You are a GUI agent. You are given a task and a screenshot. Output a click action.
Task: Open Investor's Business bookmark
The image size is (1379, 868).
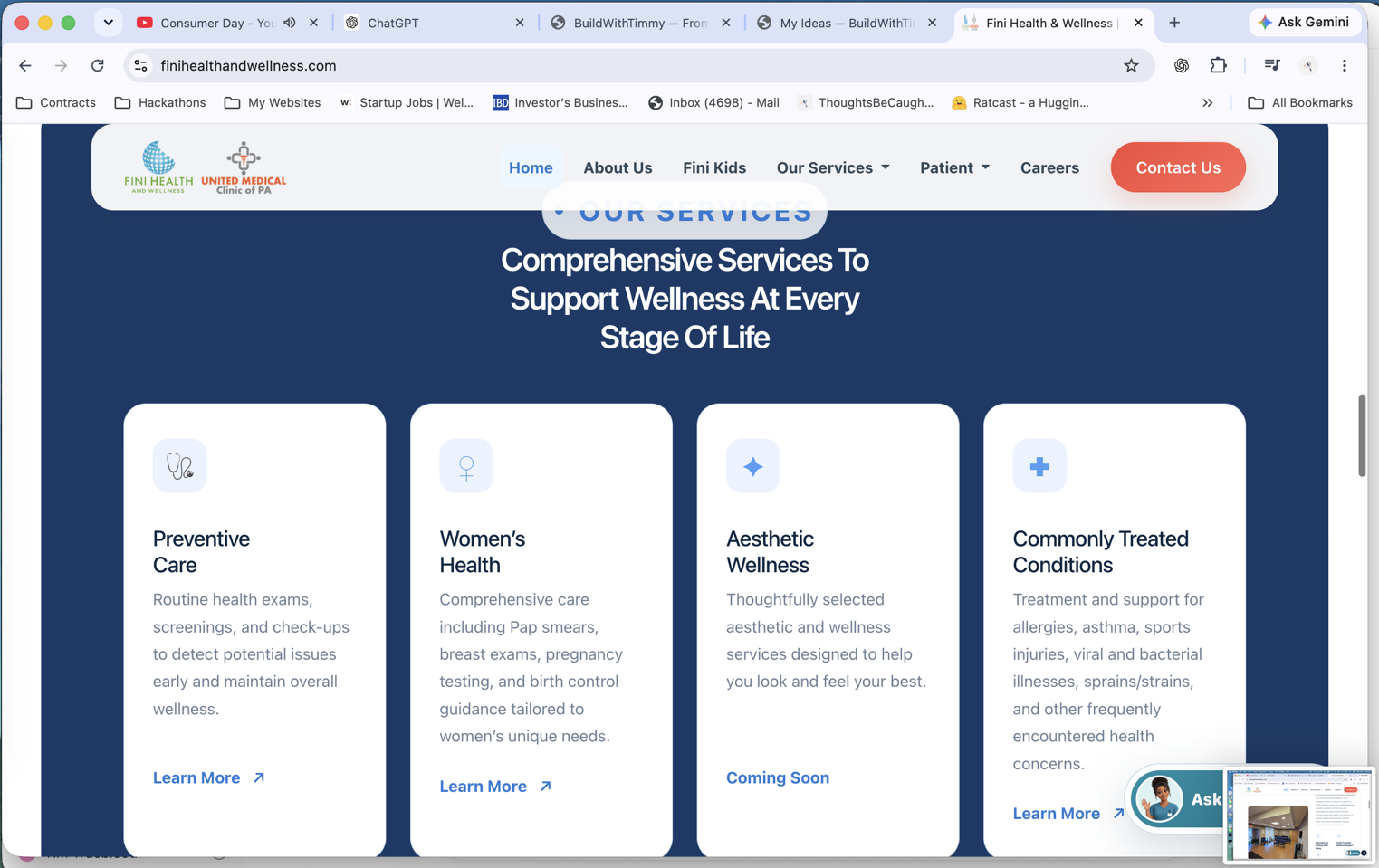tap(560, 102)
